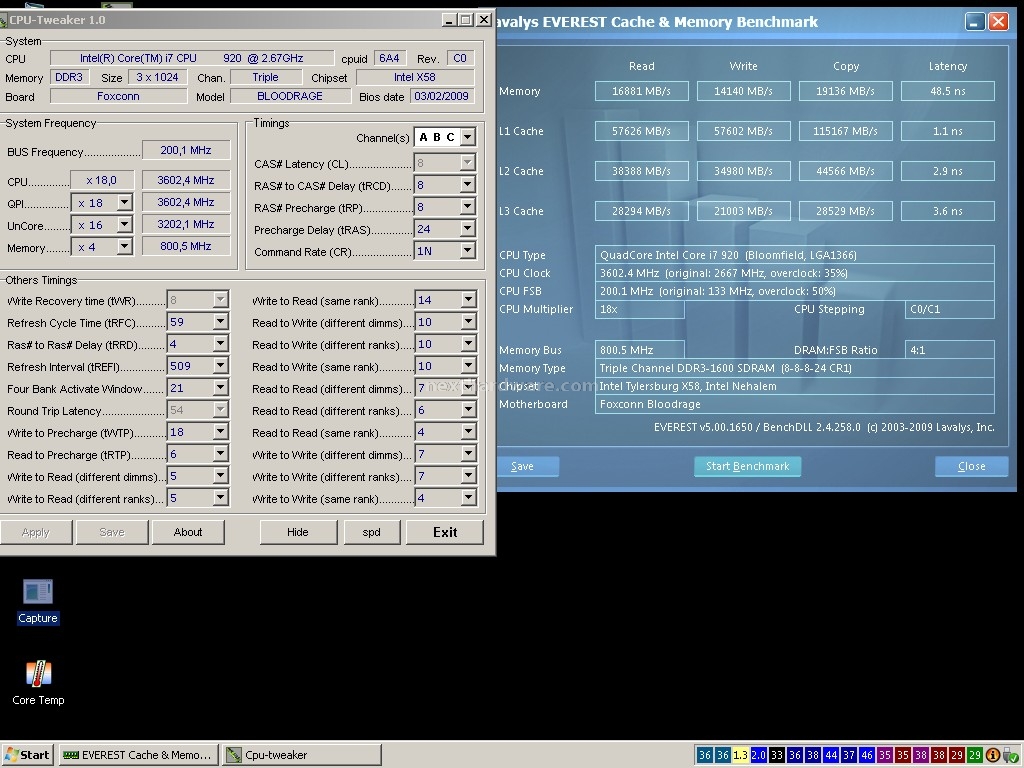1024x768 pixels.
Task: Click the blue 2.0 tray indicator
Action: pyautogui.click(x=758, y=755)
